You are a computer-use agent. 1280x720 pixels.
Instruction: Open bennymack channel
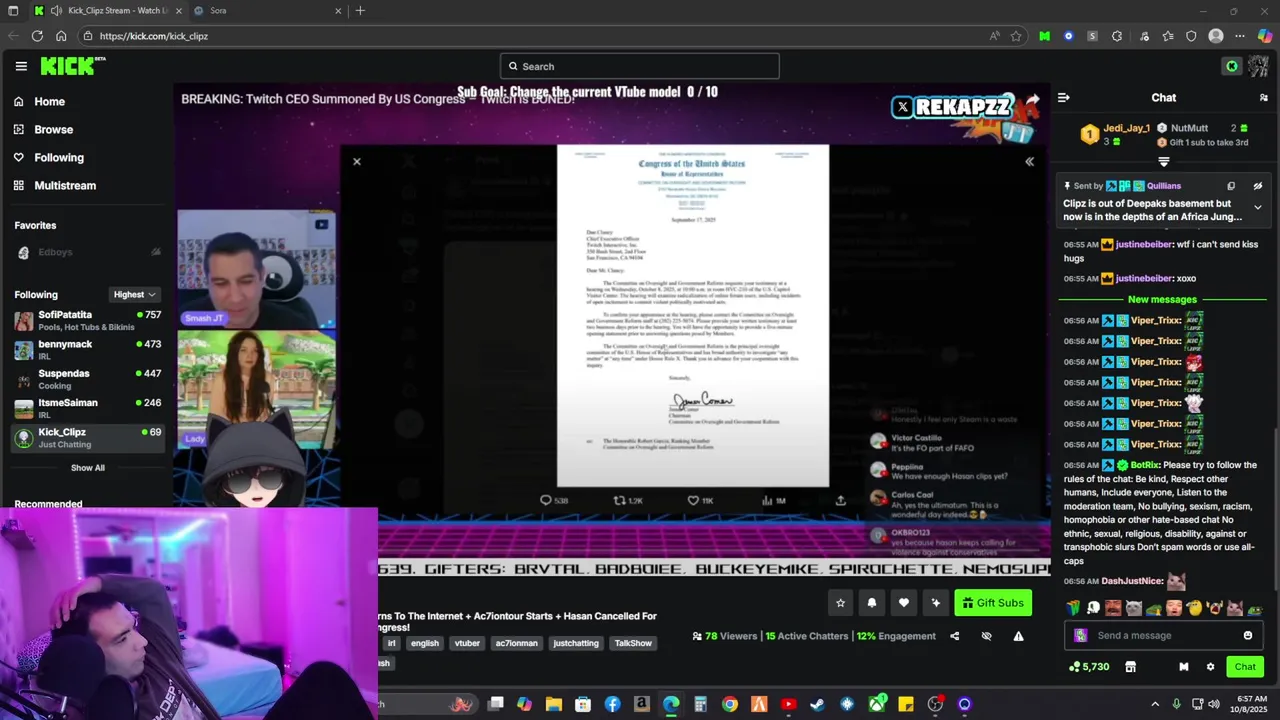tap(87, 349)
